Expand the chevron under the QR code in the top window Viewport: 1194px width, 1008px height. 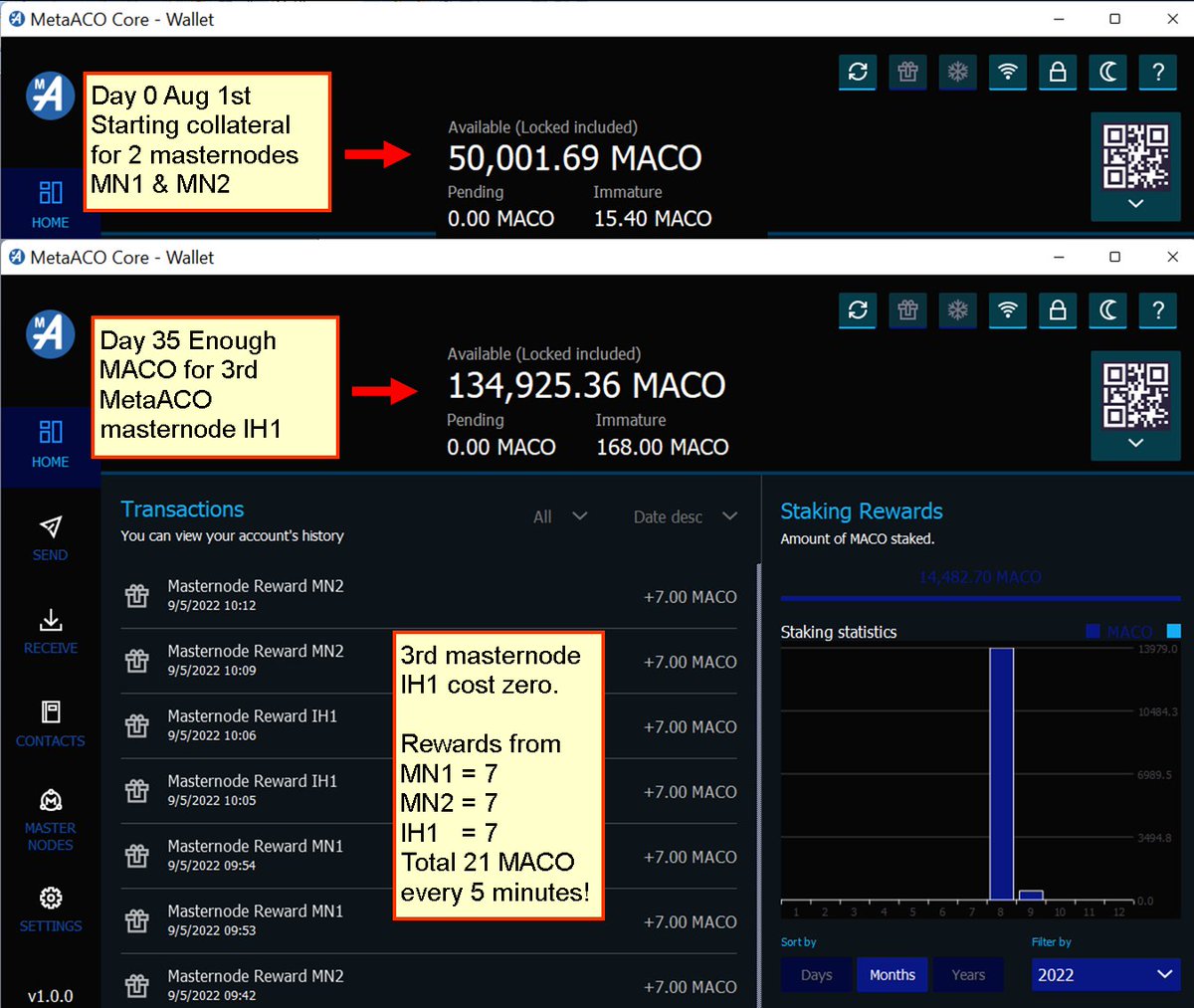coord(1135,203)
